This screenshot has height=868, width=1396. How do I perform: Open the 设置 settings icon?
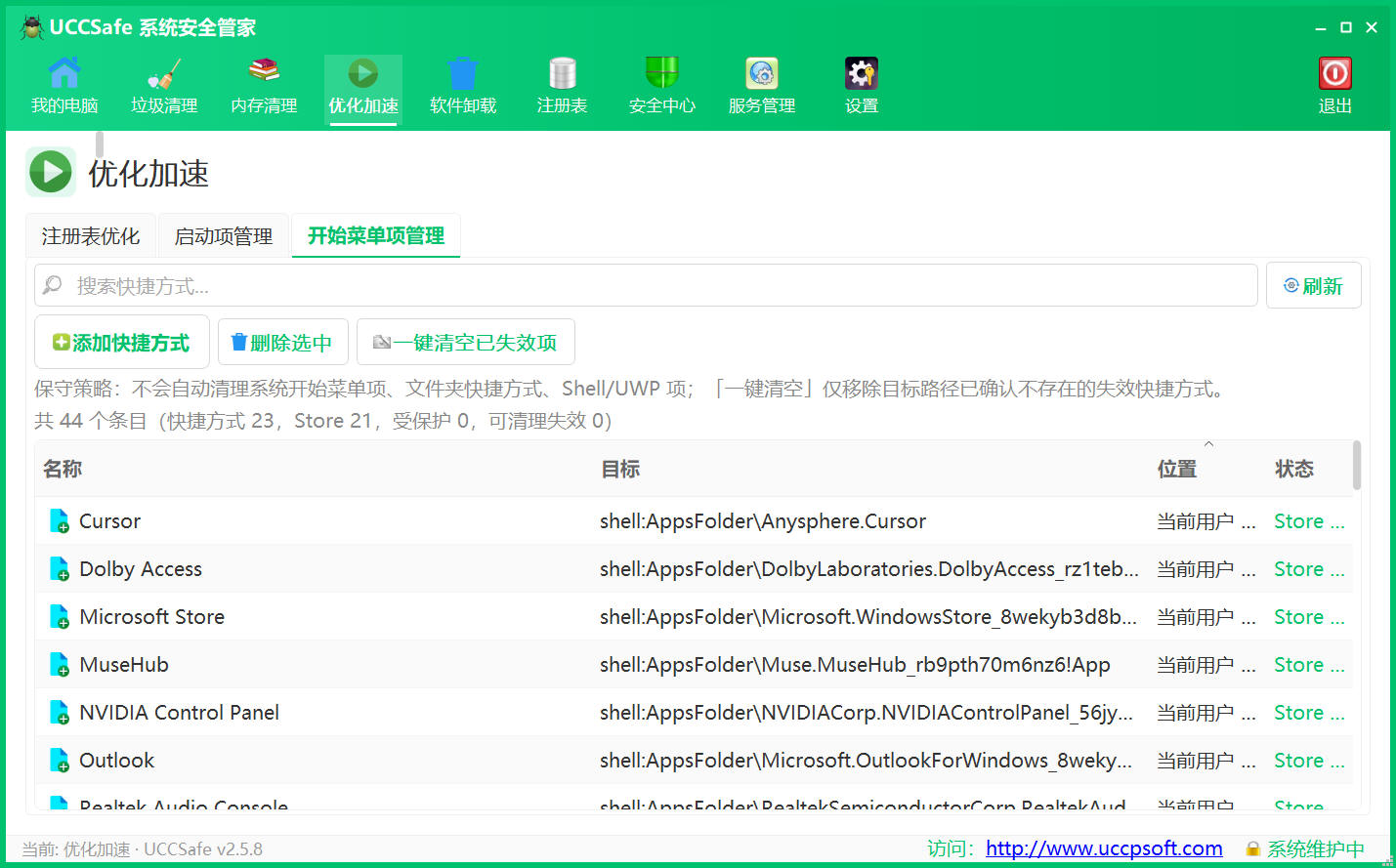click(862, 73)
